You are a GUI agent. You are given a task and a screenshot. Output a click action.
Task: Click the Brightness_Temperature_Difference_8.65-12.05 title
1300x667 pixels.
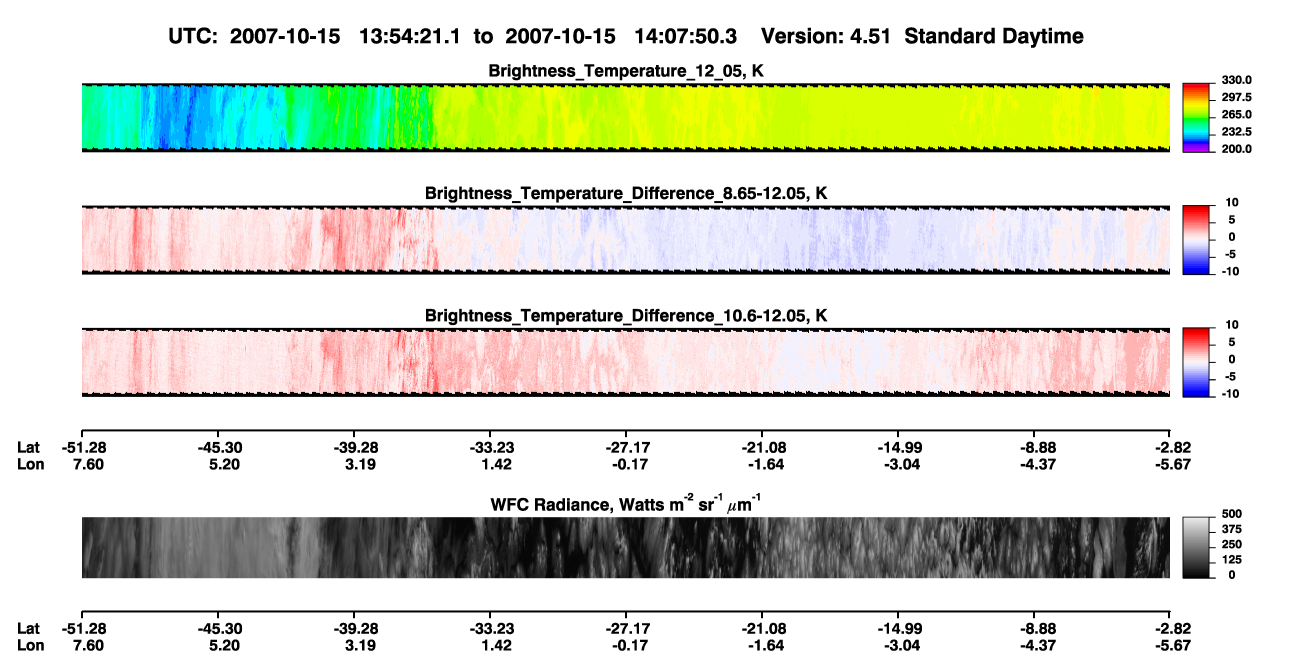pos(626,193)
